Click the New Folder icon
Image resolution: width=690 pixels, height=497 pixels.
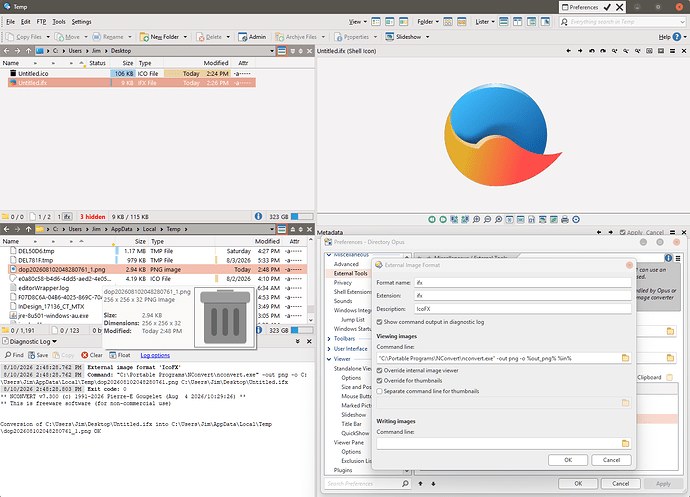pyautogui.click(x=144, y=37)
